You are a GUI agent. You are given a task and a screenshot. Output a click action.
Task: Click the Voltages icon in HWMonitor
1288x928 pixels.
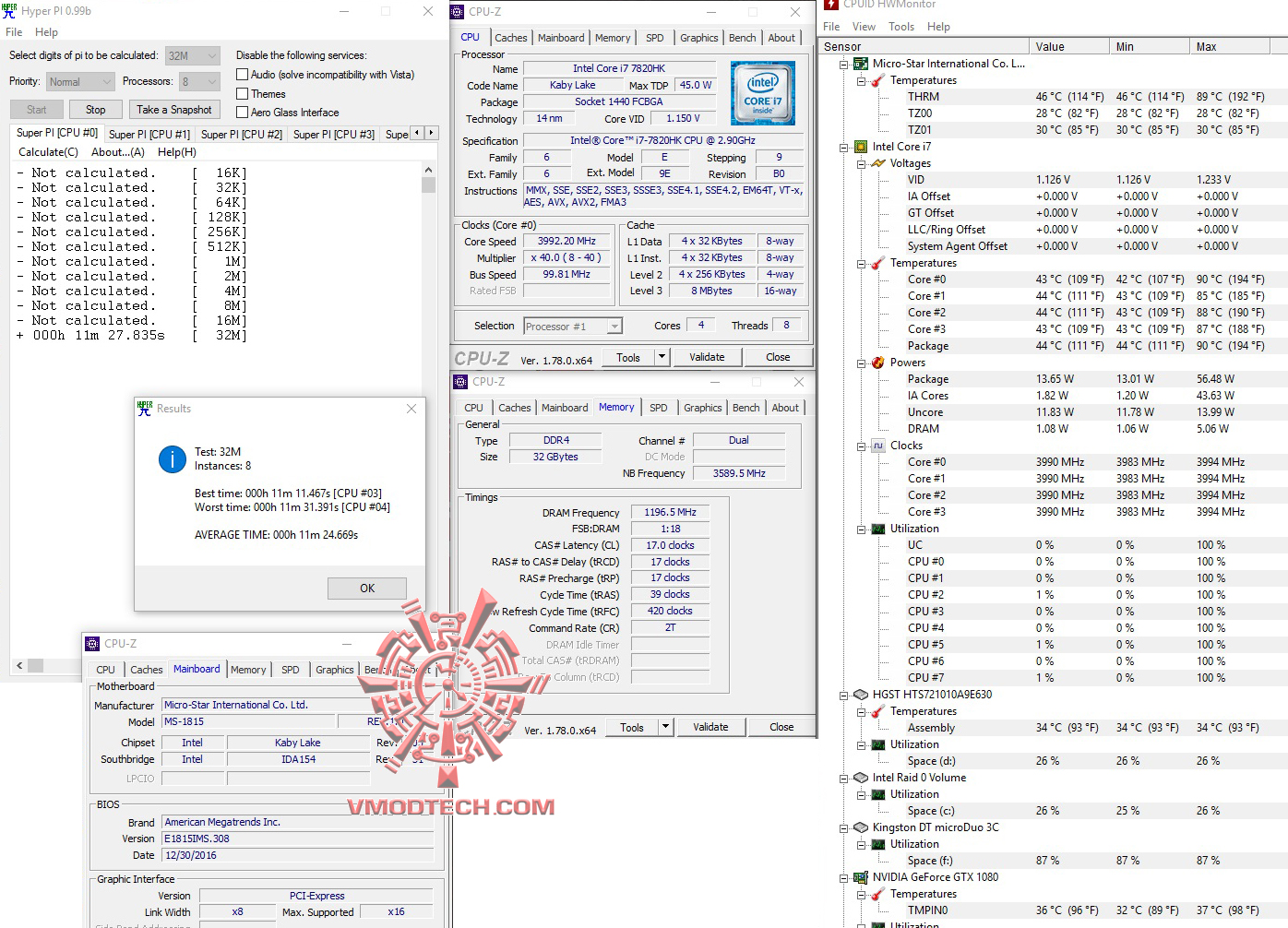(877, 163)
